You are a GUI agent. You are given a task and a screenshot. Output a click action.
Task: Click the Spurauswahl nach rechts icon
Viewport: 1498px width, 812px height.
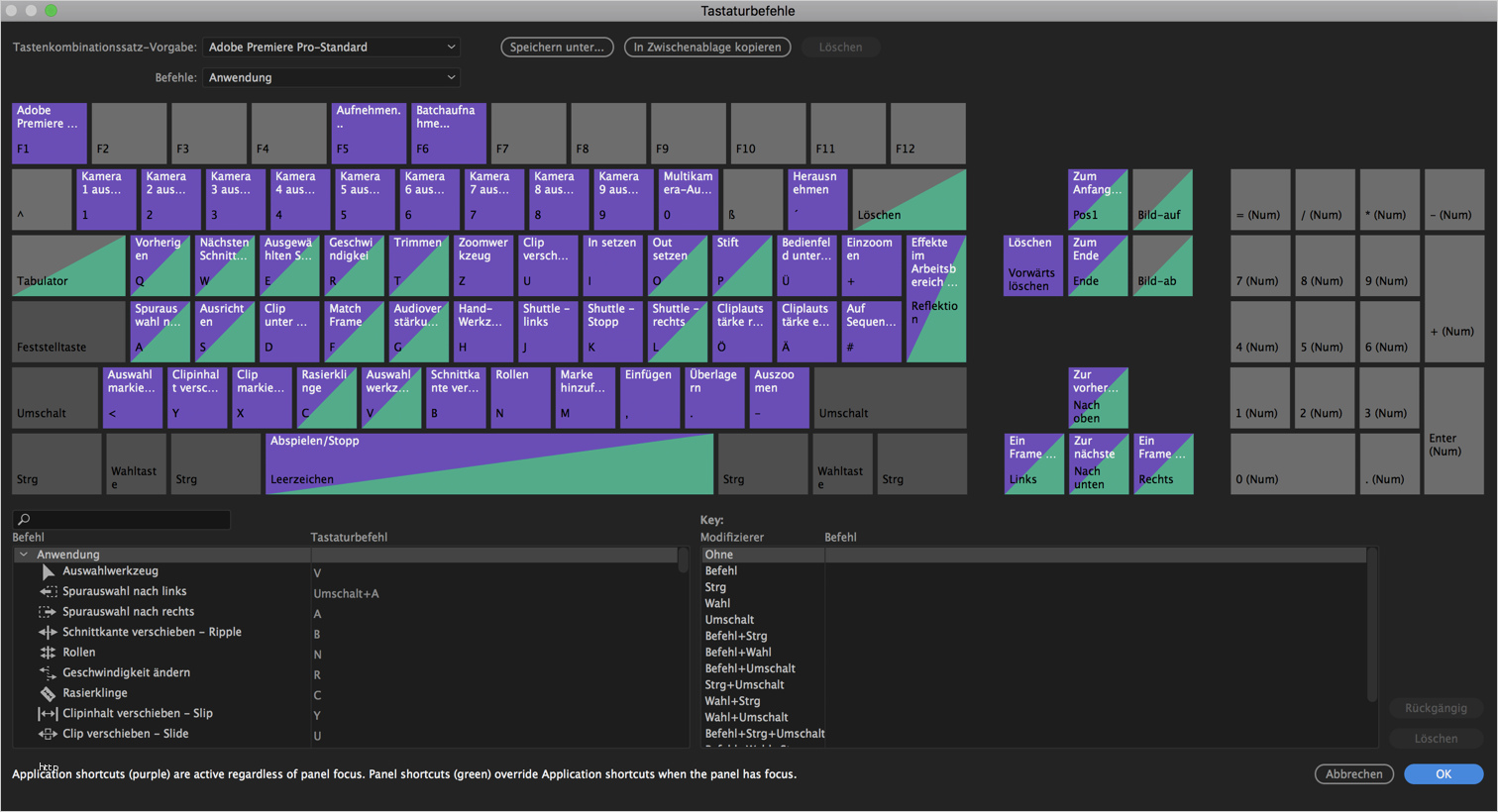tap(48, 612)
